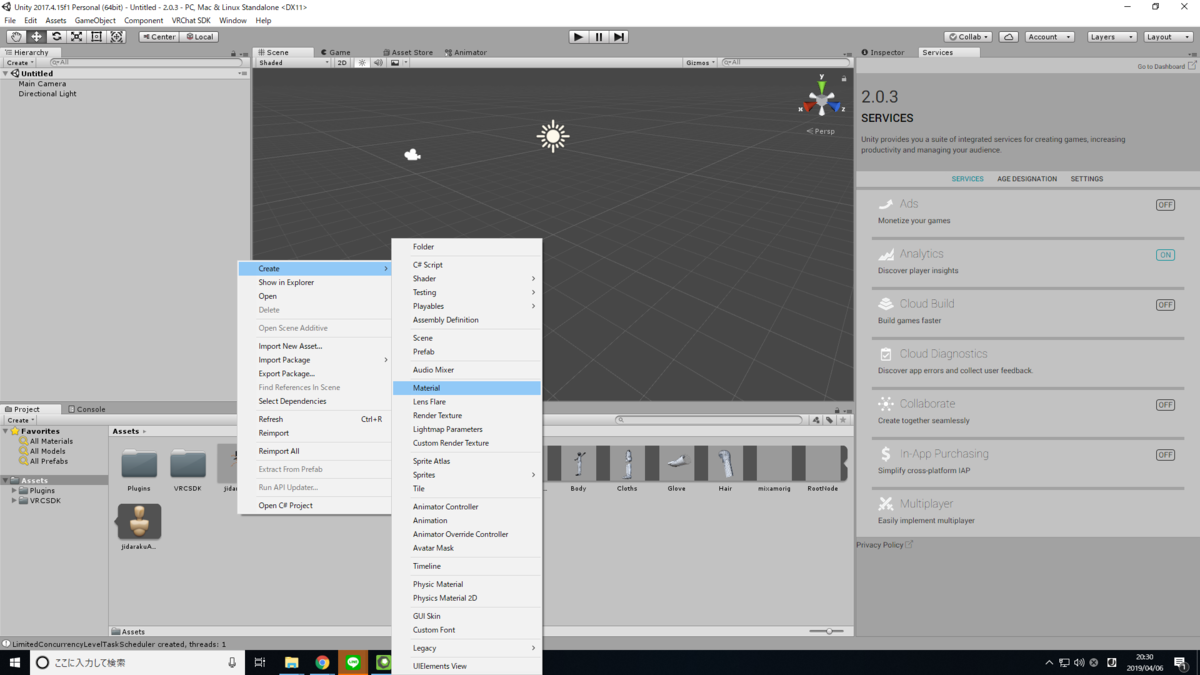Image resolution: width=1200 pixels, height=675 pixels.
Task: Switch to the Asset Store tab
Action: click(408, 52)
